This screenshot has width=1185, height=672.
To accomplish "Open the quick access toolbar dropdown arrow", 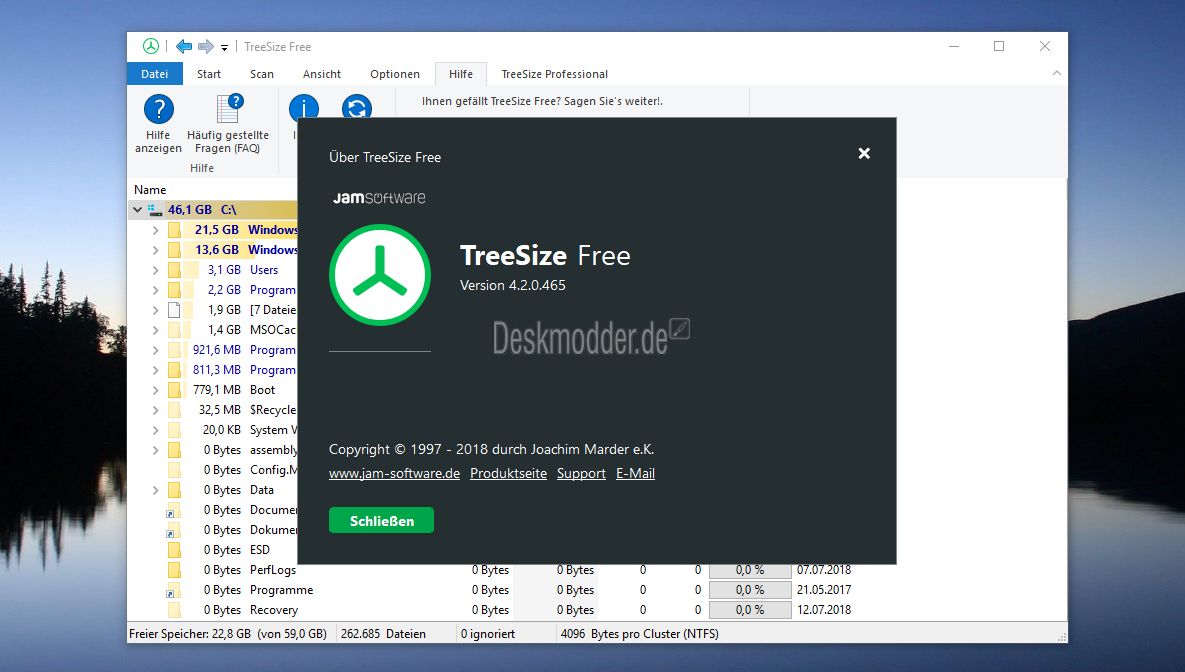I will coord(224,48).
